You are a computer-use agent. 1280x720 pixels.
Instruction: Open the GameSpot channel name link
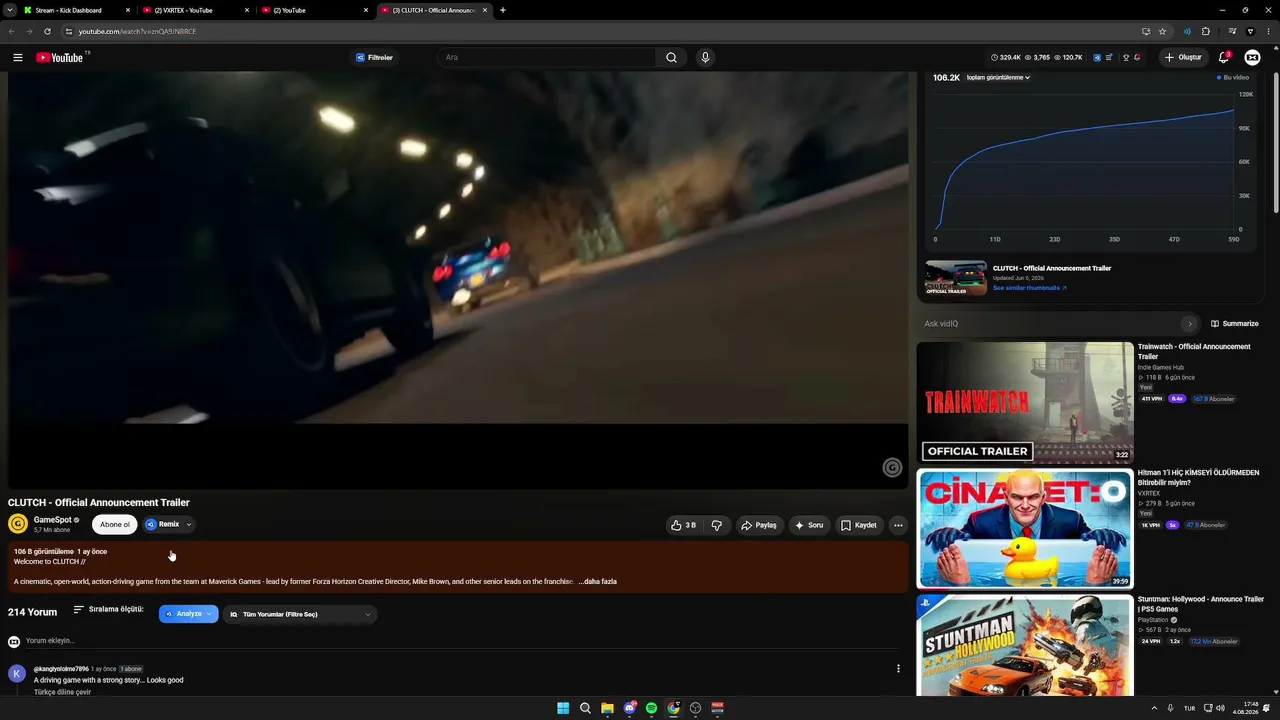coord(53,520)
